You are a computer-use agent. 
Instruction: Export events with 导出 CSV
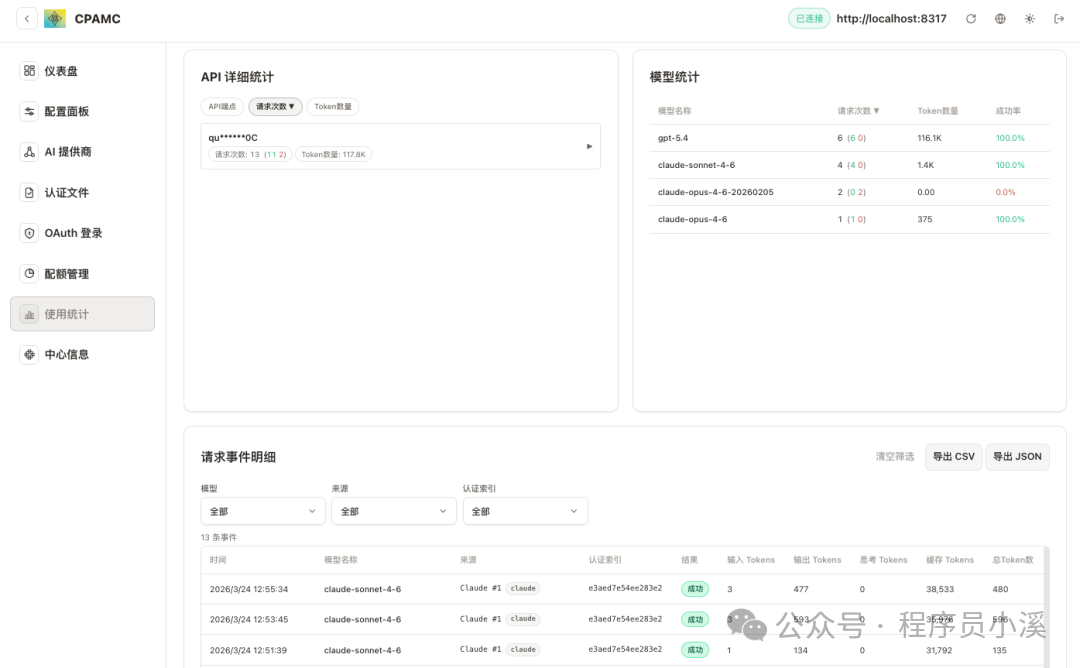tap(953, 457)
